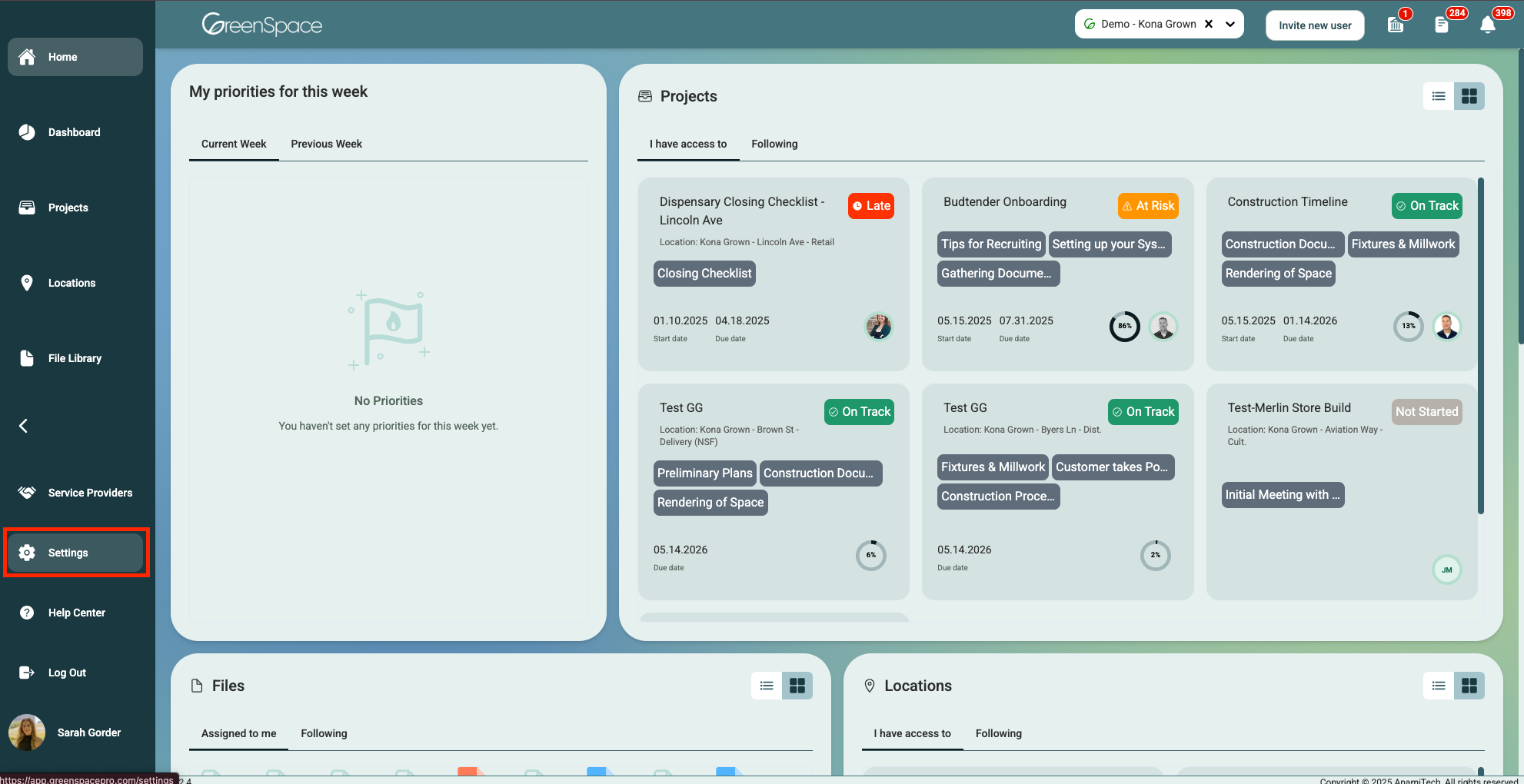Screen dimensions: 1524x784
Task: Click the Locations pin header icon
Action: point(870,686)
